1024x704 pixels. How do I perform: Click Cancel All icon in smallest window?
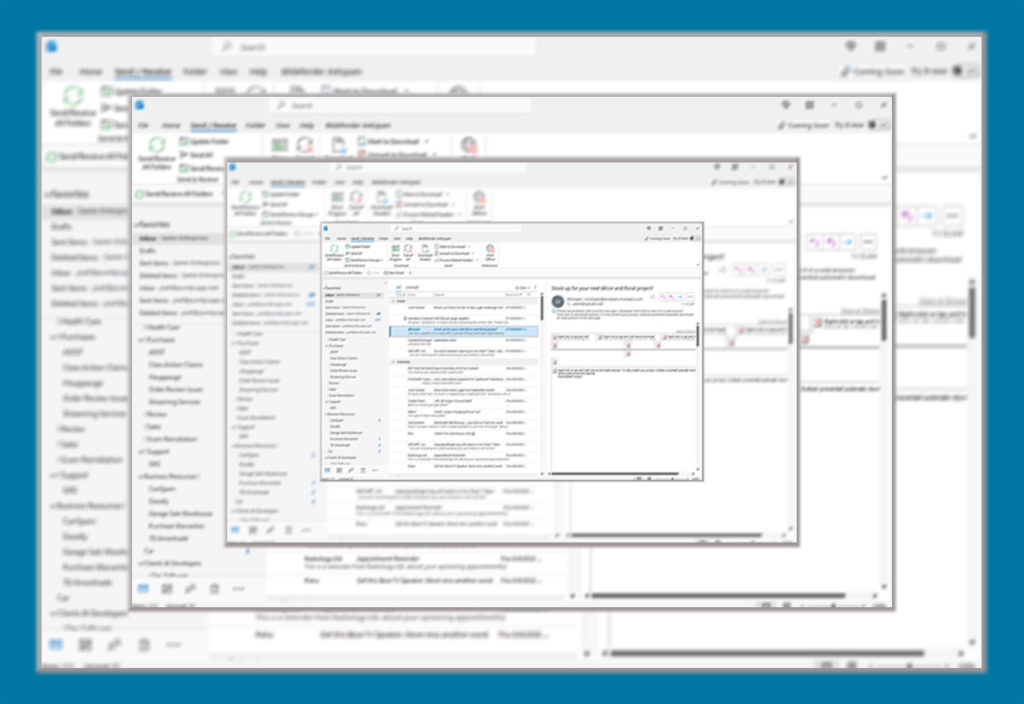(408, 249)
